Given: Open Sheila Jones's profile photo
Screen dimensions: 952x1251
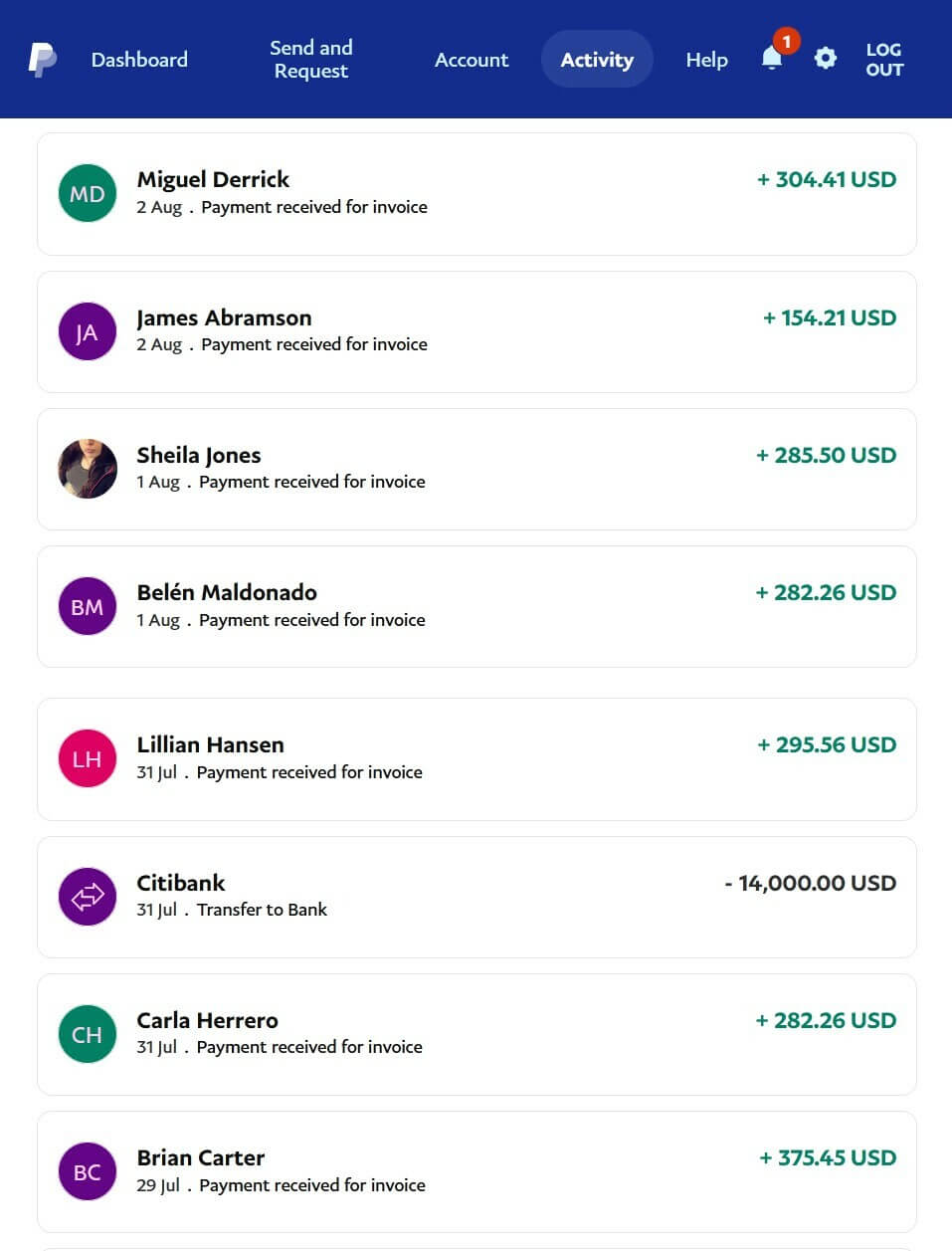Looking at the screenshot, I should [88, 469].
